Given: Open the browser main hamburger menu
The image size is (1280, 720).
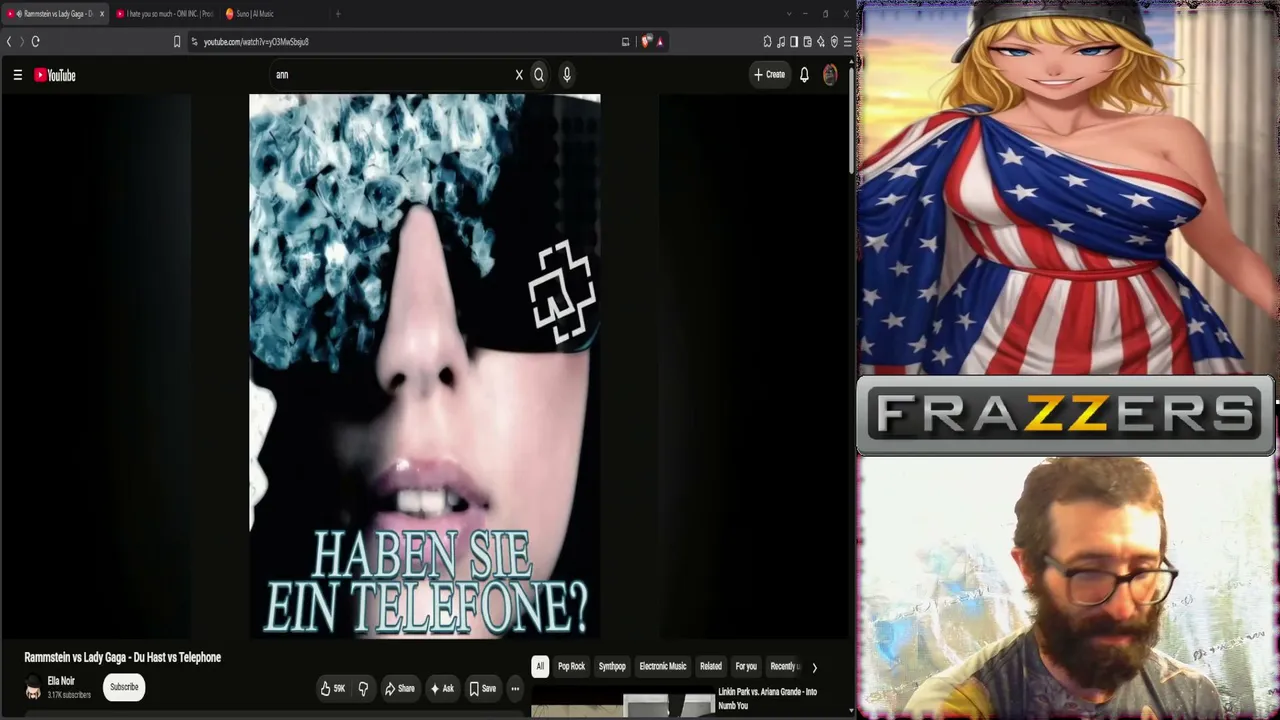Looking at the screenshot, I should [848, 41].
